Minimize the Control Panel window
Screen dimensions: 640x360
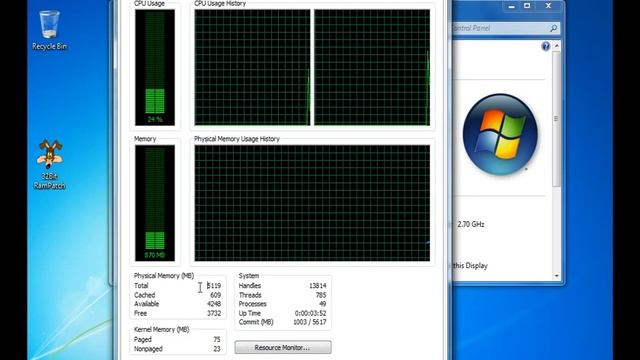tap(511, 6)
